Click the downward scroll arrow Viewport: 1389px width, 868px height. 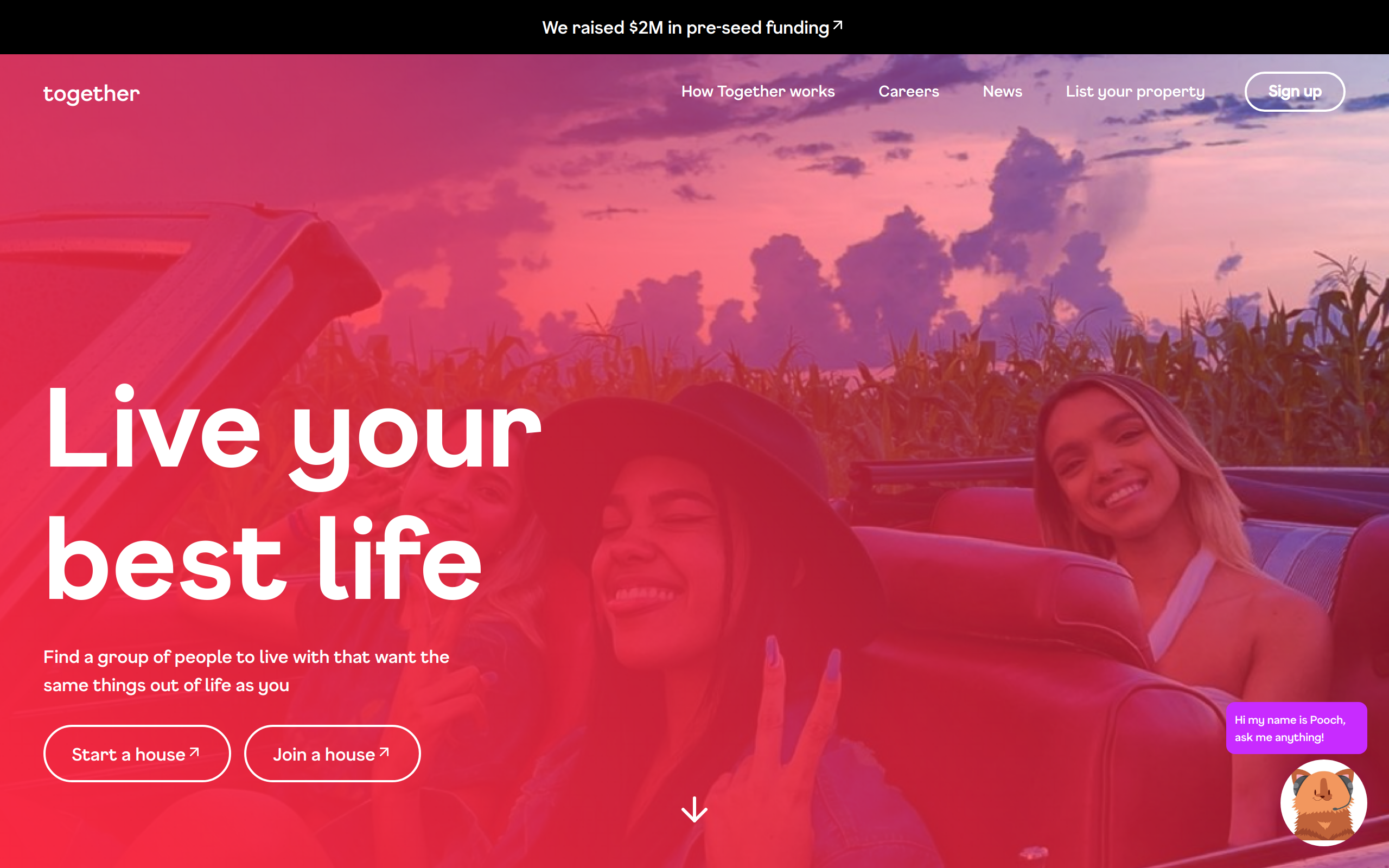[x=694, y=809]
